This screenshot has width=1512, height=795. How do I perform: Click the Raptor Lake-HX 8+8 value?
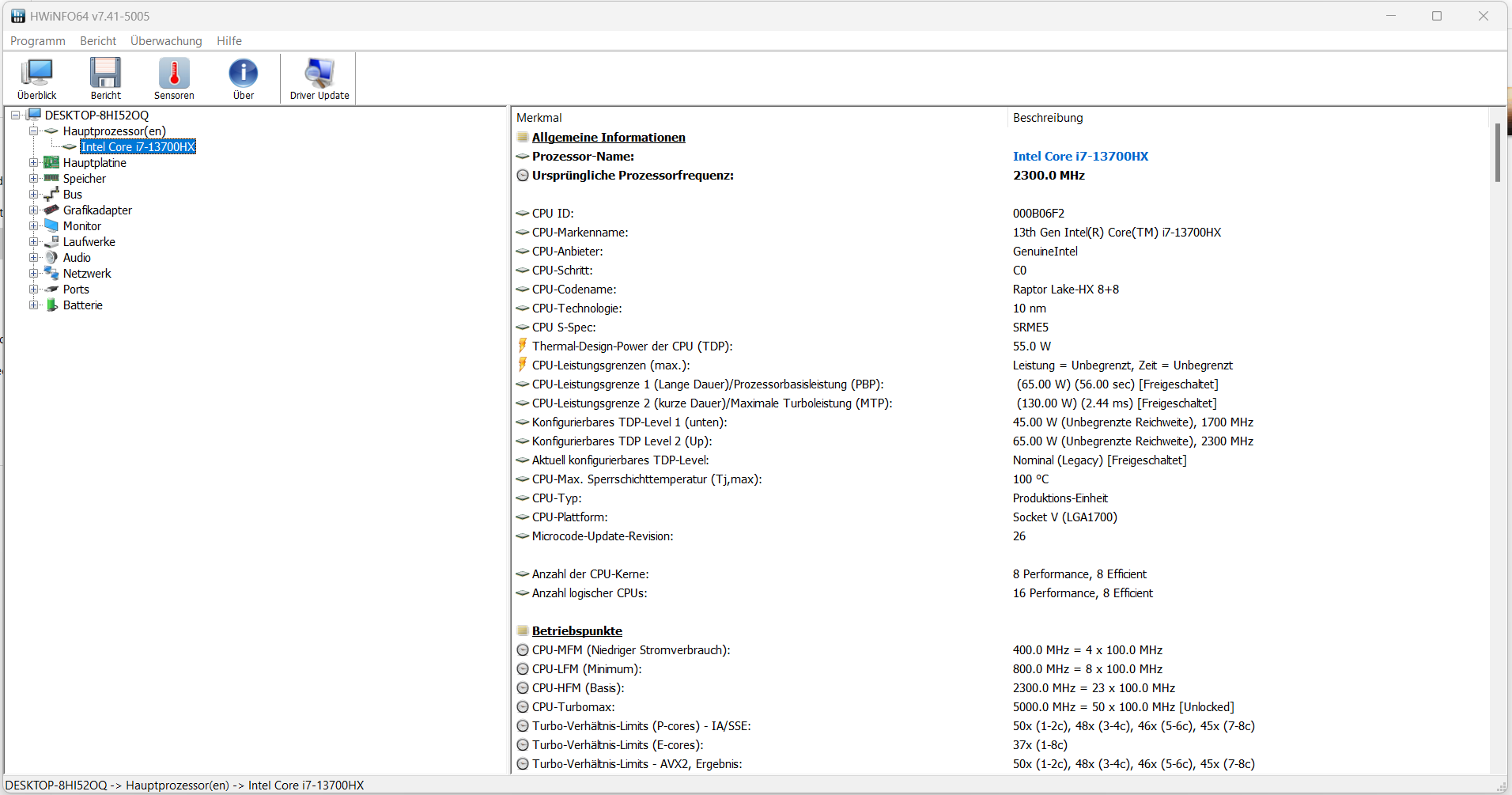tap(1066, 290)
